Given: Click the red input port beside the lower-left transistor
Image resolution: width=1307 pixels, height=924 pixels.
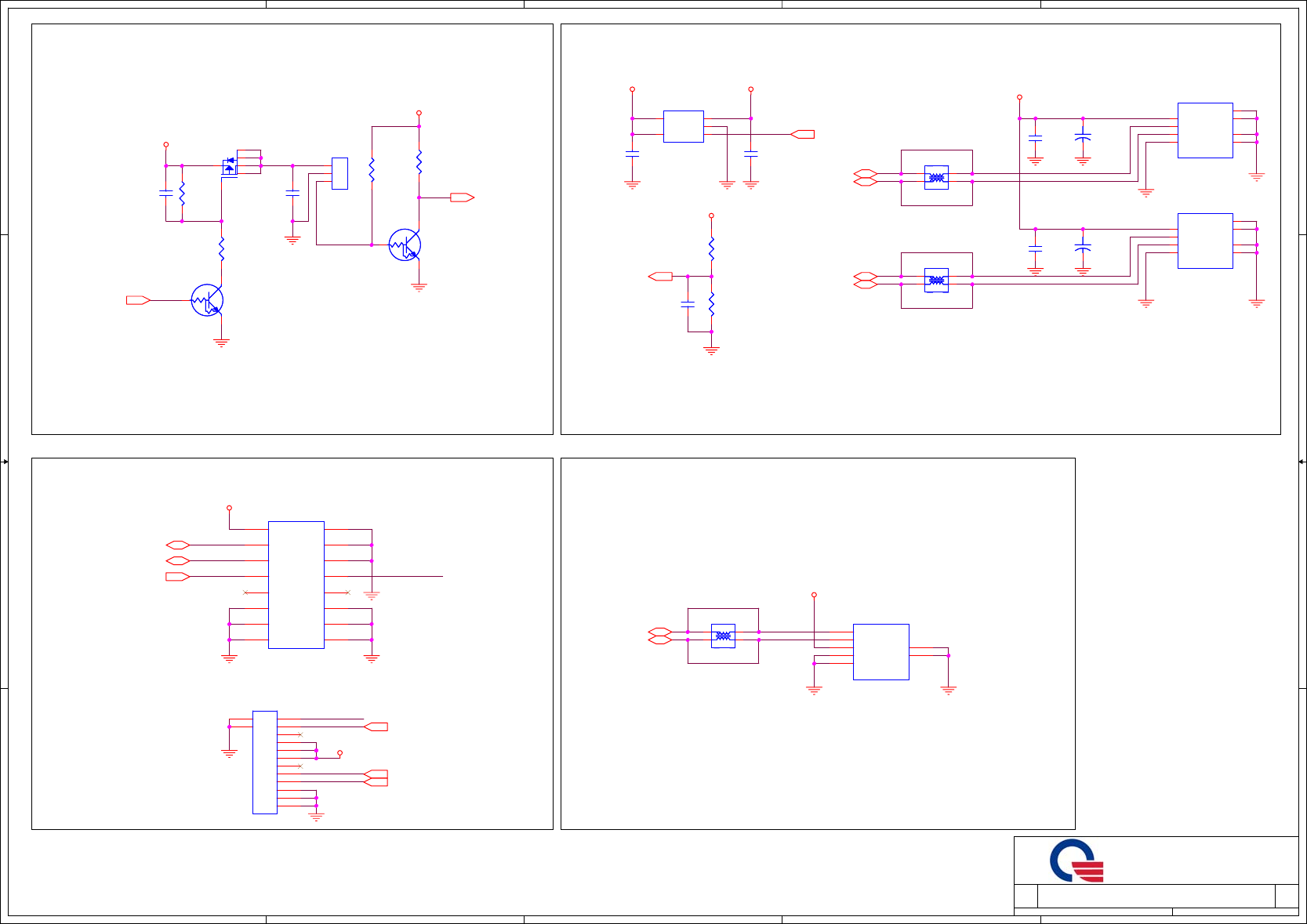Looking at the screenshot, I should pyautogui.click(x=138, y=300).
